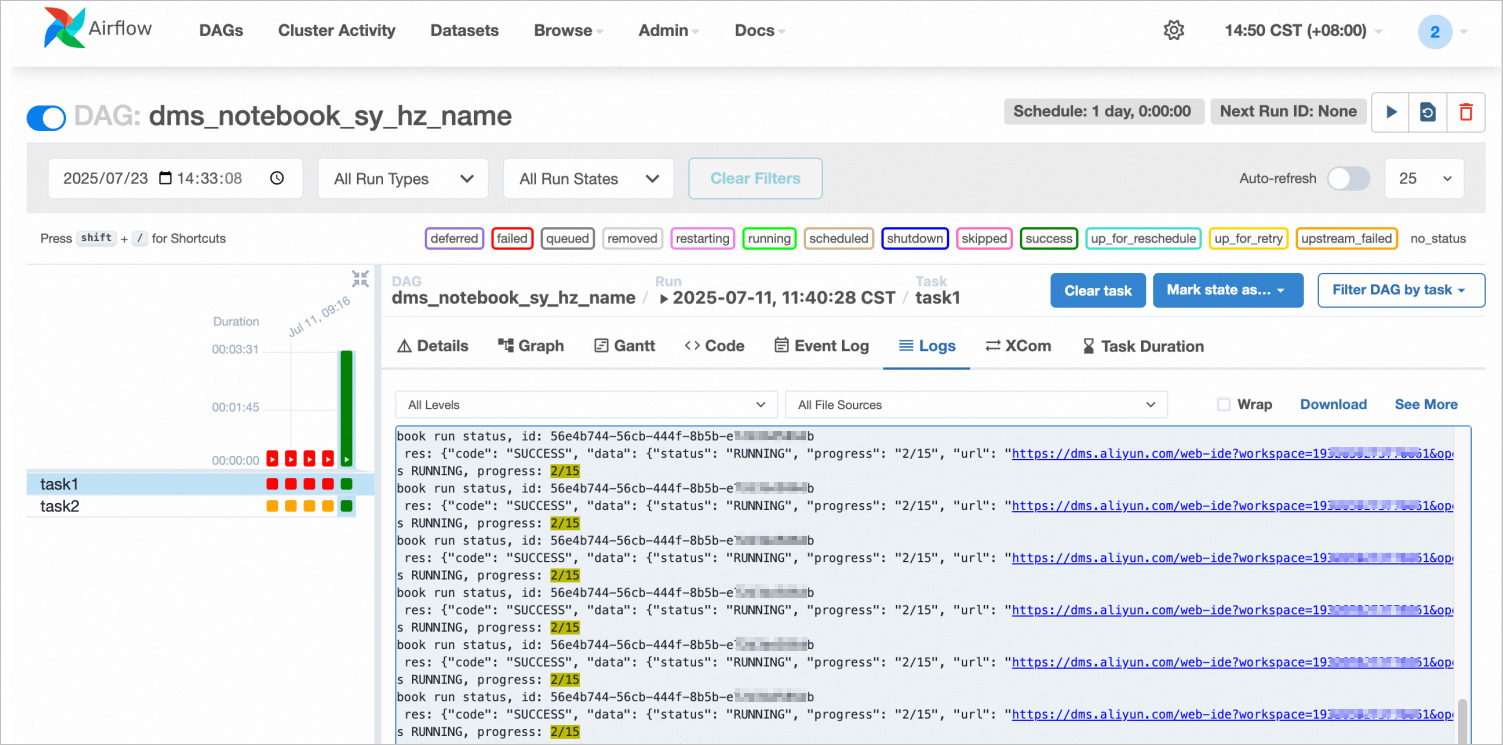Click the leftmost orange square in the task2 row
The image size is (1503, 745).
[x=272, y=506]
